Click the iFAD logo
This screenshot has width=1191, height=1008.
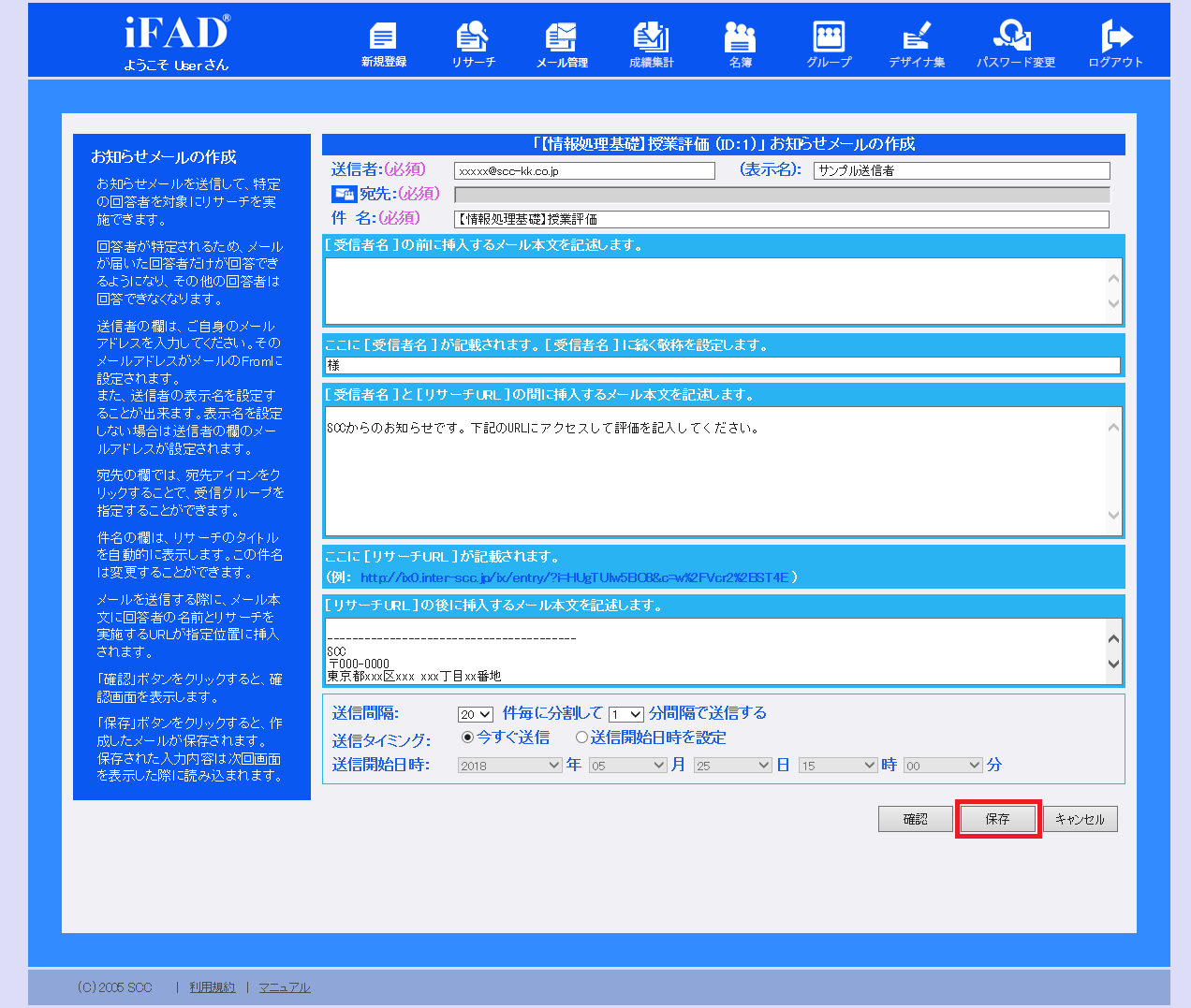click(177, 33)
